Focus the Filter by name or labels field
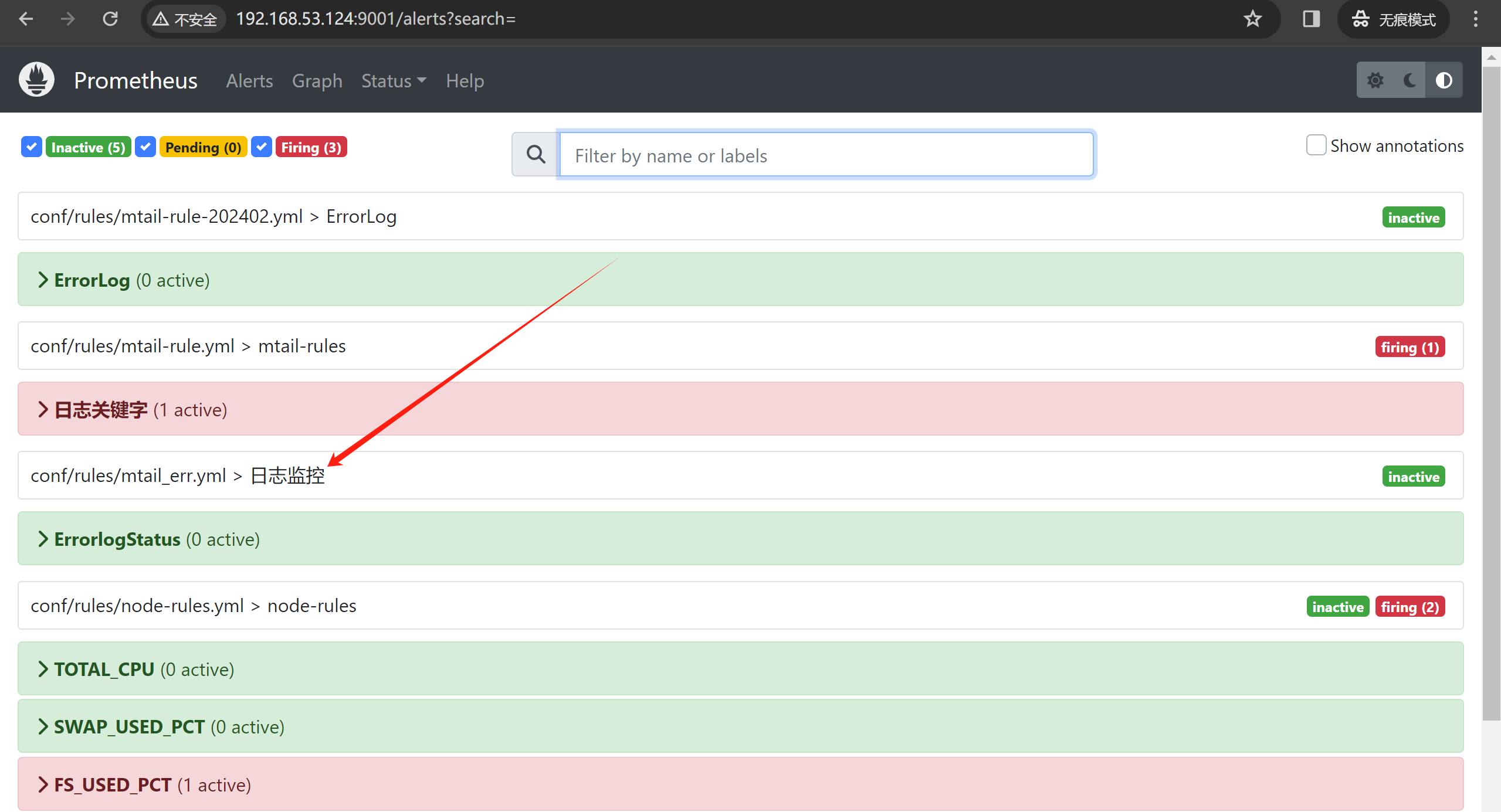Screen dimensions: 1501x812 coord(826,155)
